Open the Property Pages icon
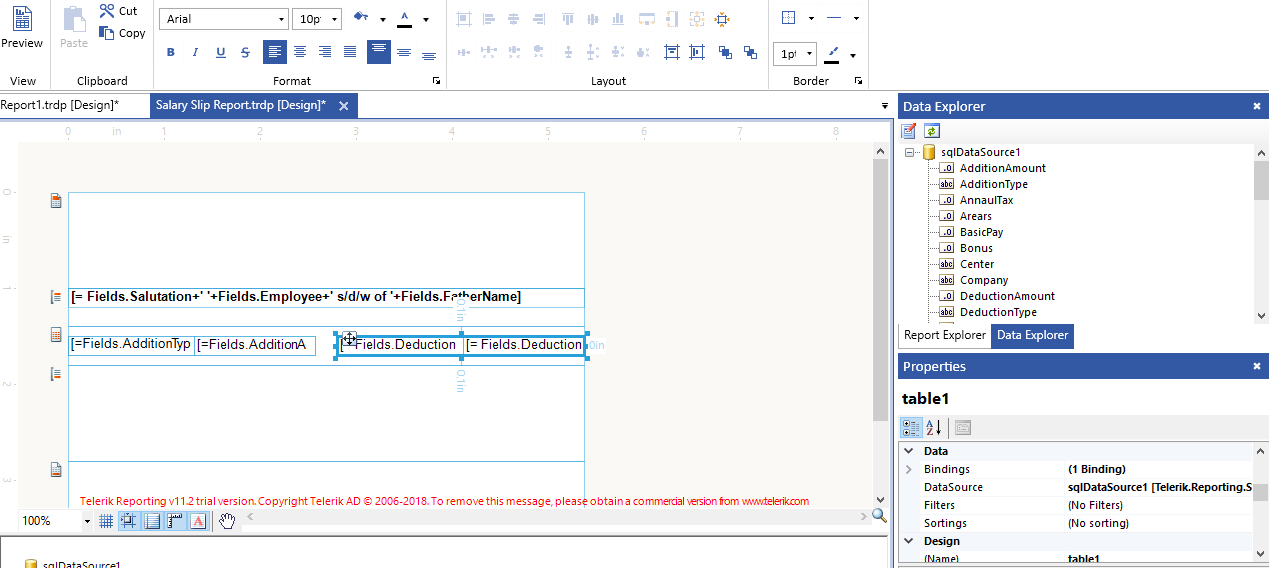1269x568 pixels. click(963, 428)
